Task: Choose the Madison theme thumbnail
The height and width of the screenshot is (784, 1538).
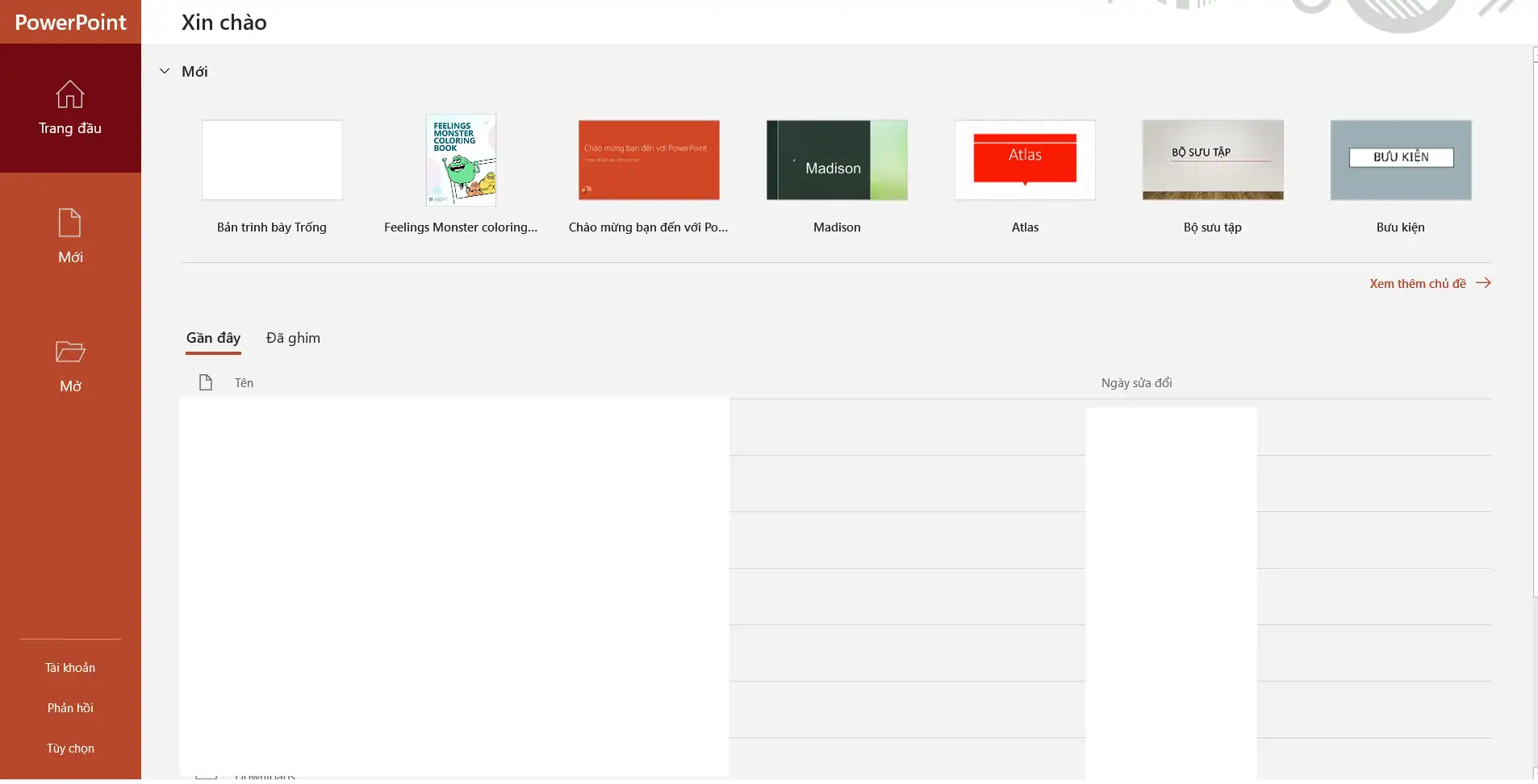Action: pos(837,160)
